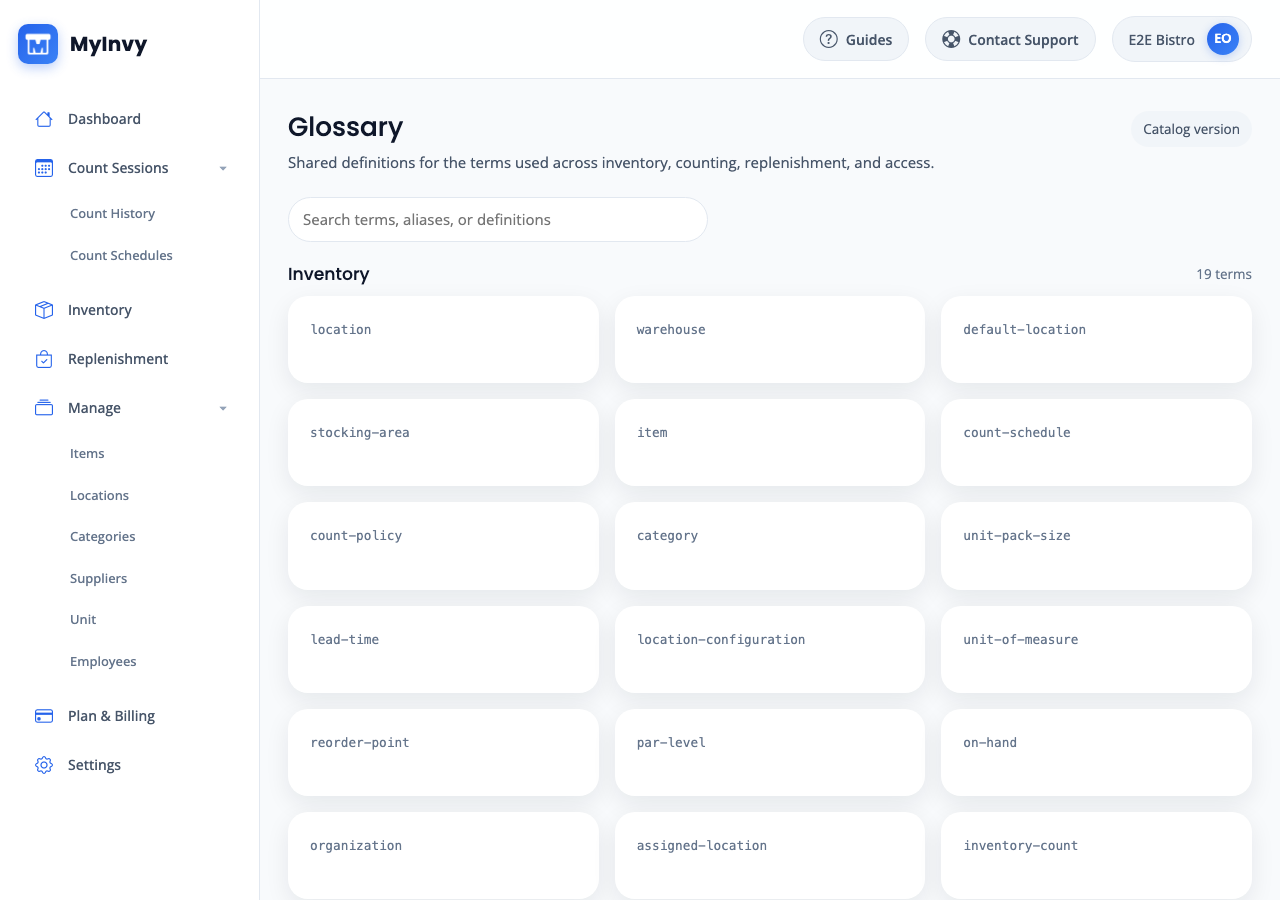
Task: Open the location glossary card
Action: tap(443, 339)
